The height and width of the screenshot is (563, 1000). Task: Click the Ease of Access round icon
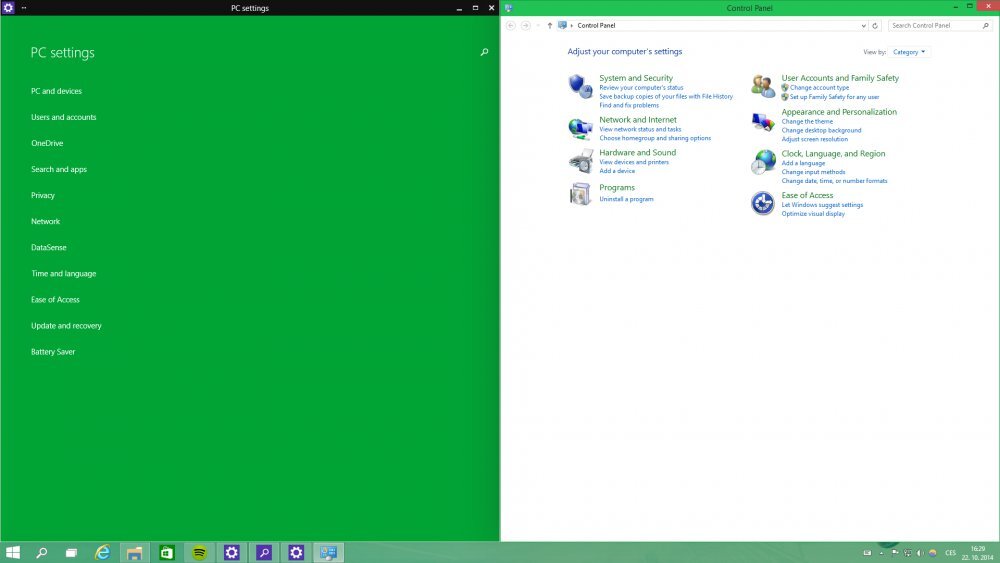click(x=763, y=203)
